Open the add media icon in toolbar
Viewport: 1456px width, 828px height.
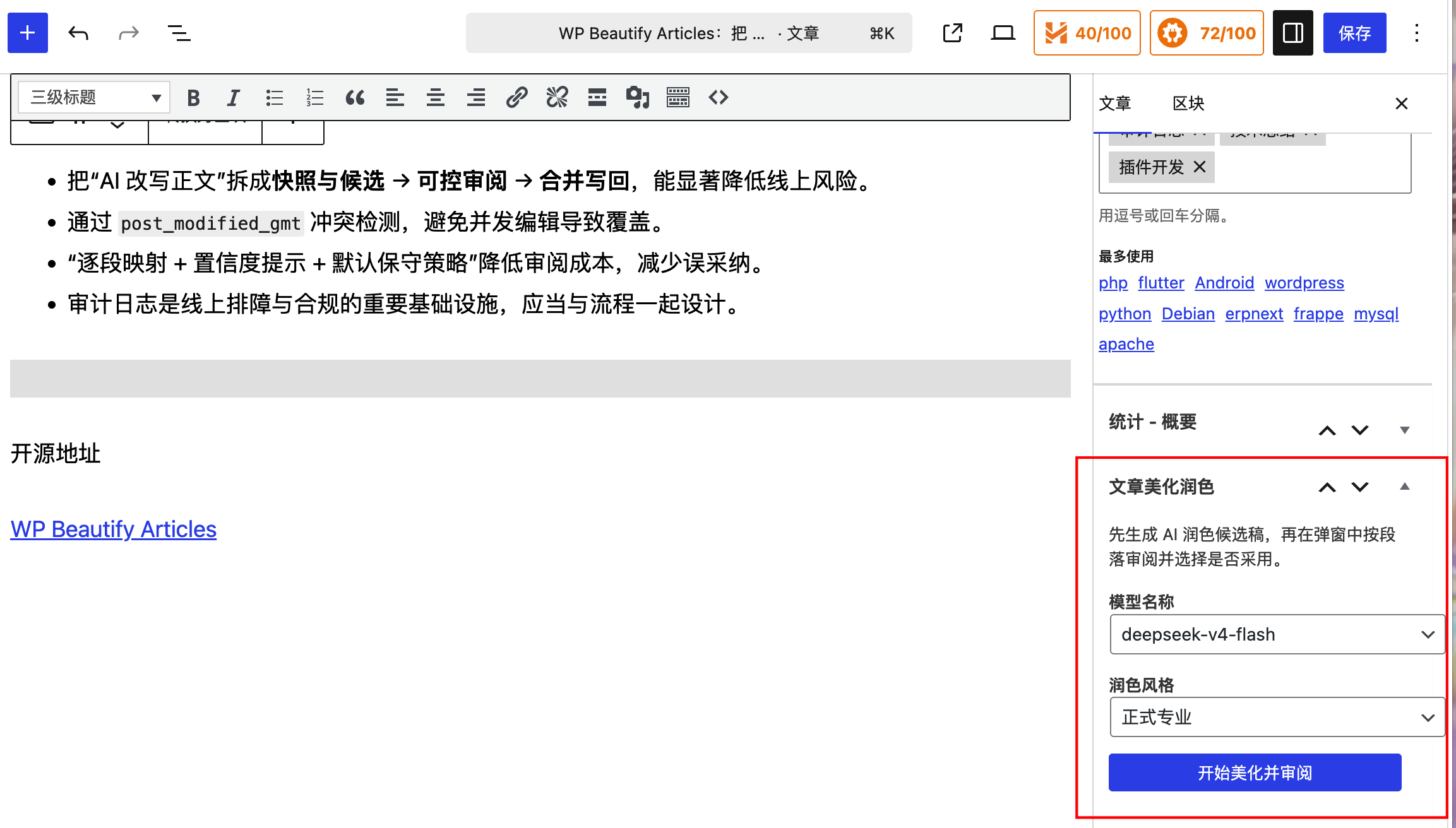(638, 98)
